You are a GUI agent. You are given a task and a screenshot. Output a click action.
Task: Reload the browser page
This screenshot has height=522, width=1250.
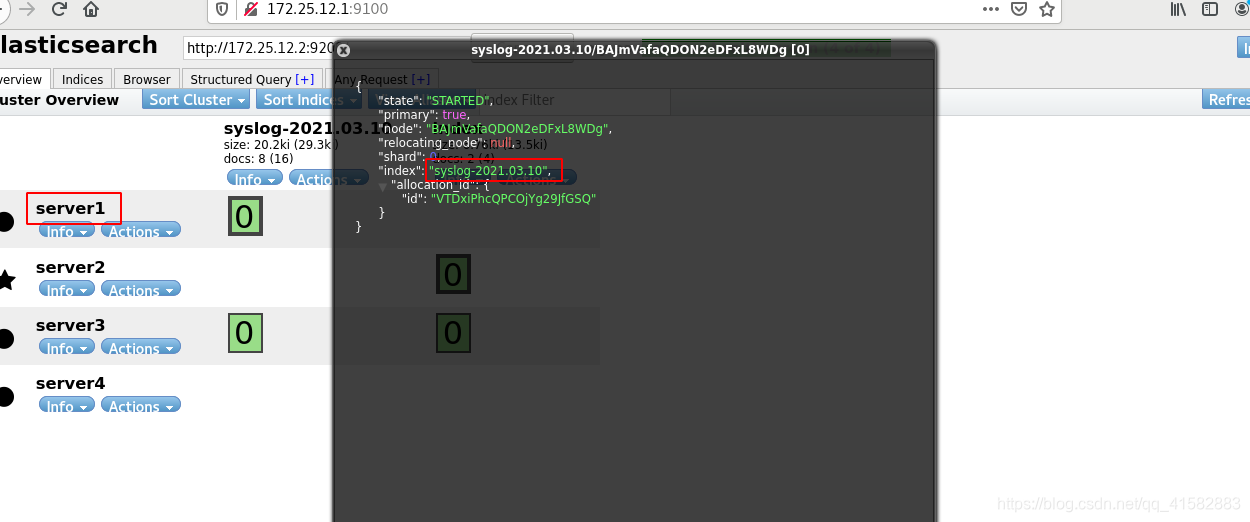pos(59,10)
